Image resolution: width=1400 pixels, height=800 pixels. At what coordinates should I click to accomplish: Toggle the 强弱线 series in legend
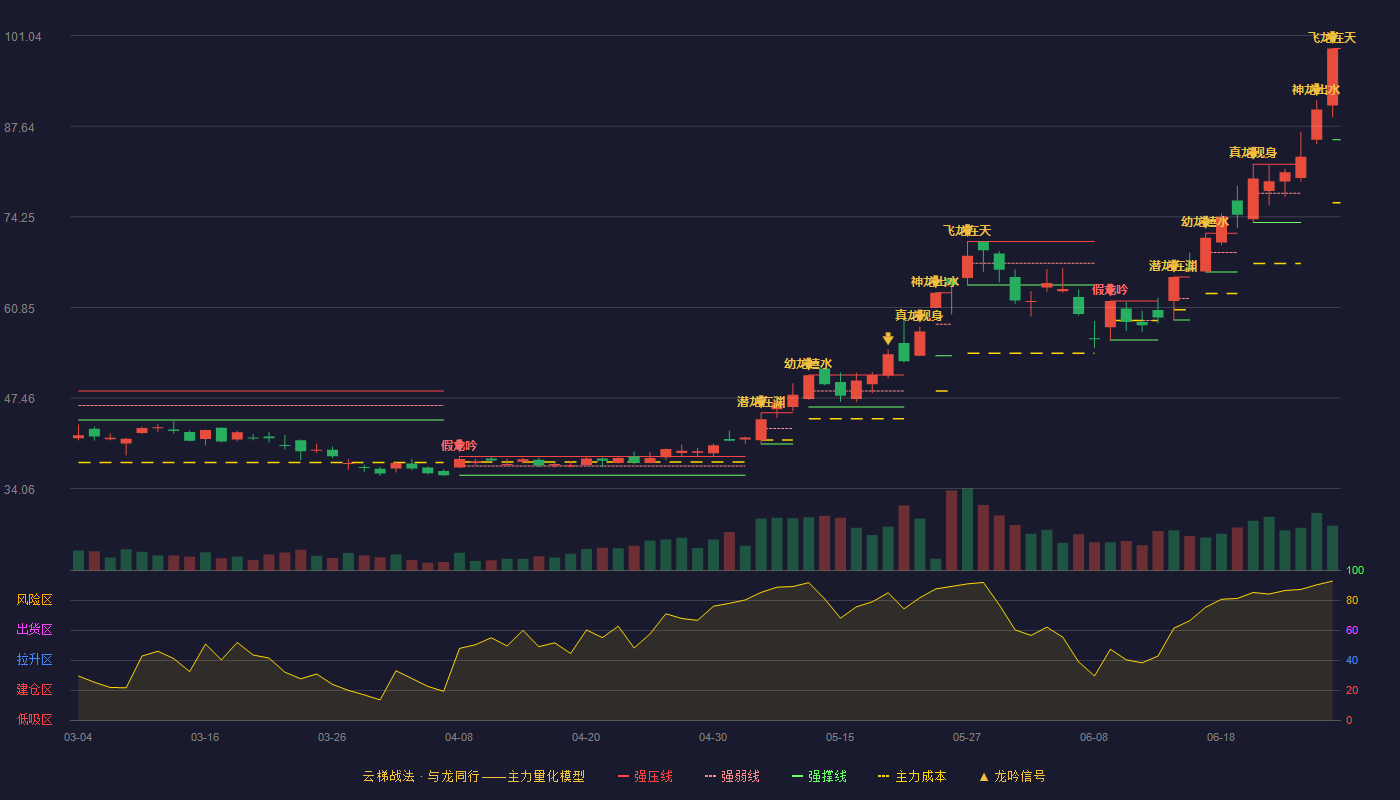[x=740, y=776]
